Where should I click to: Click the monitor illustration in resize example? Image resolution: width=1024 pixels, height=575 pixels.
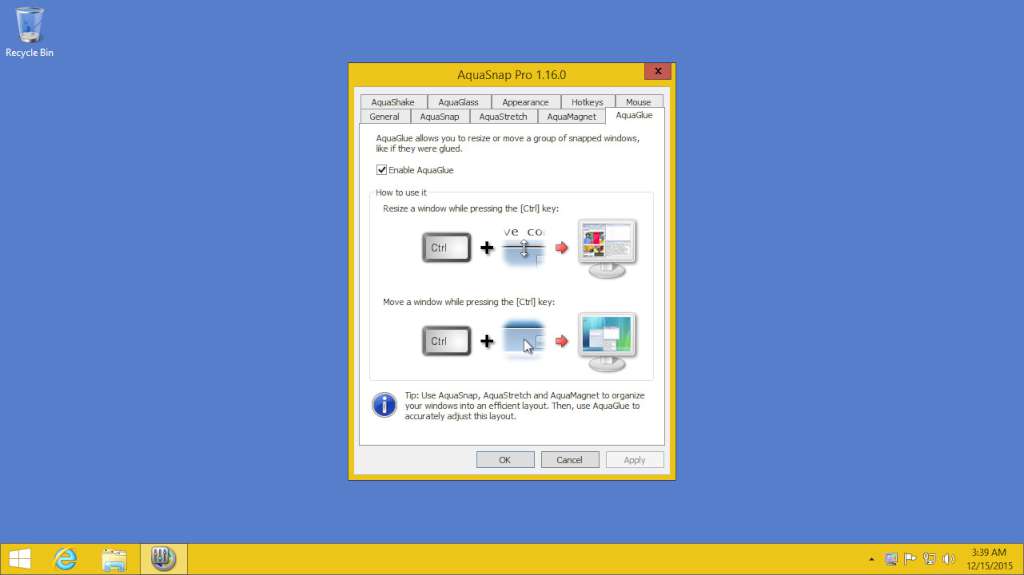click(607, 249)
